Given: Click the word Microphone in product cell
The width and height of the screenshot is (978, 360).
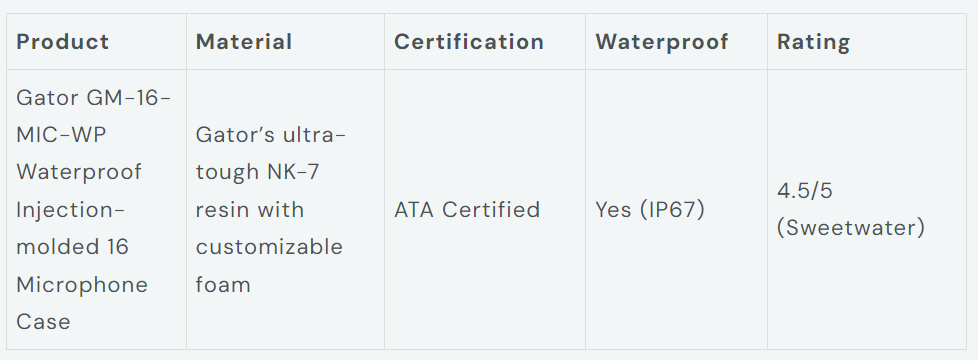Looking at the screenshot, I should click(x=82, y=285).
